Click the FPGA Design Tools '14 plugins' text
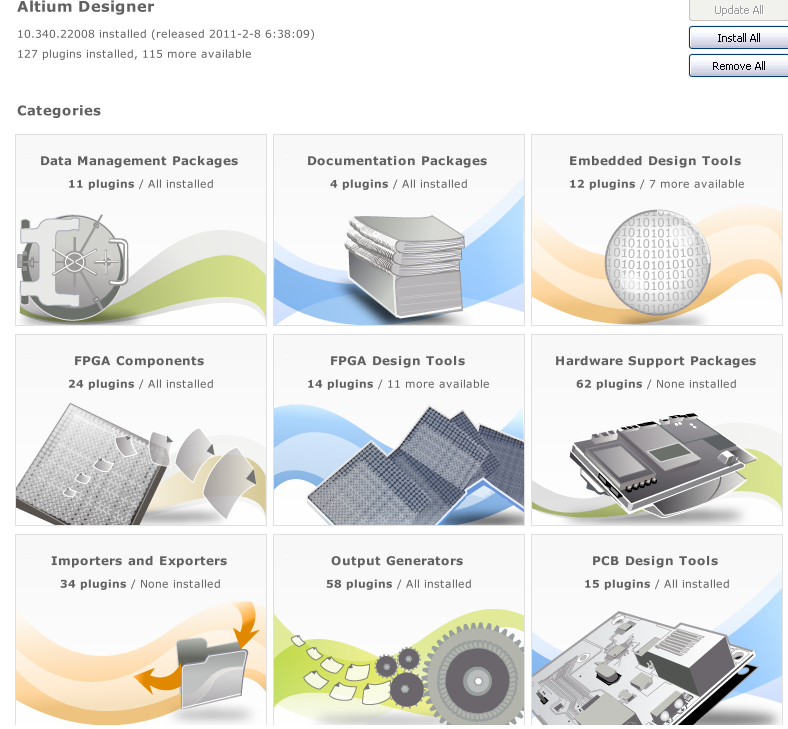The height and width of the screenshot is (729, 788). click(x=340, y=384)
